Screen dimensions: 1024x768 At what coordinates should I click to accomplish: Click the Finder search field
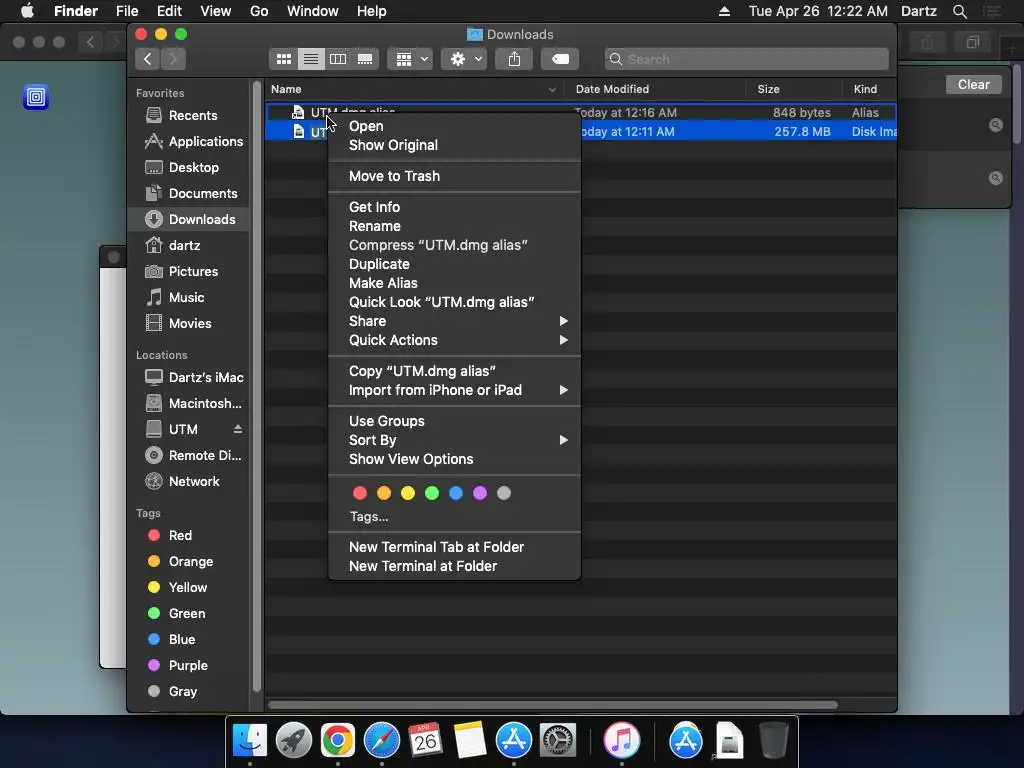coord(746,59)
